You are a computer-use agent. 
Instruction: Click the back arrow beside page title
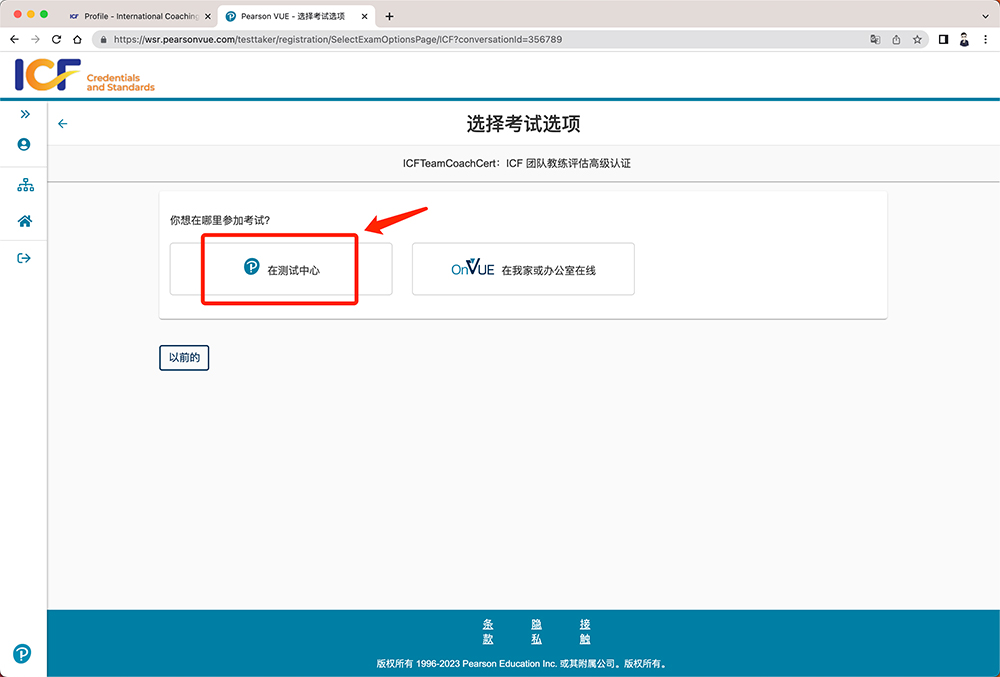(63, 124)
